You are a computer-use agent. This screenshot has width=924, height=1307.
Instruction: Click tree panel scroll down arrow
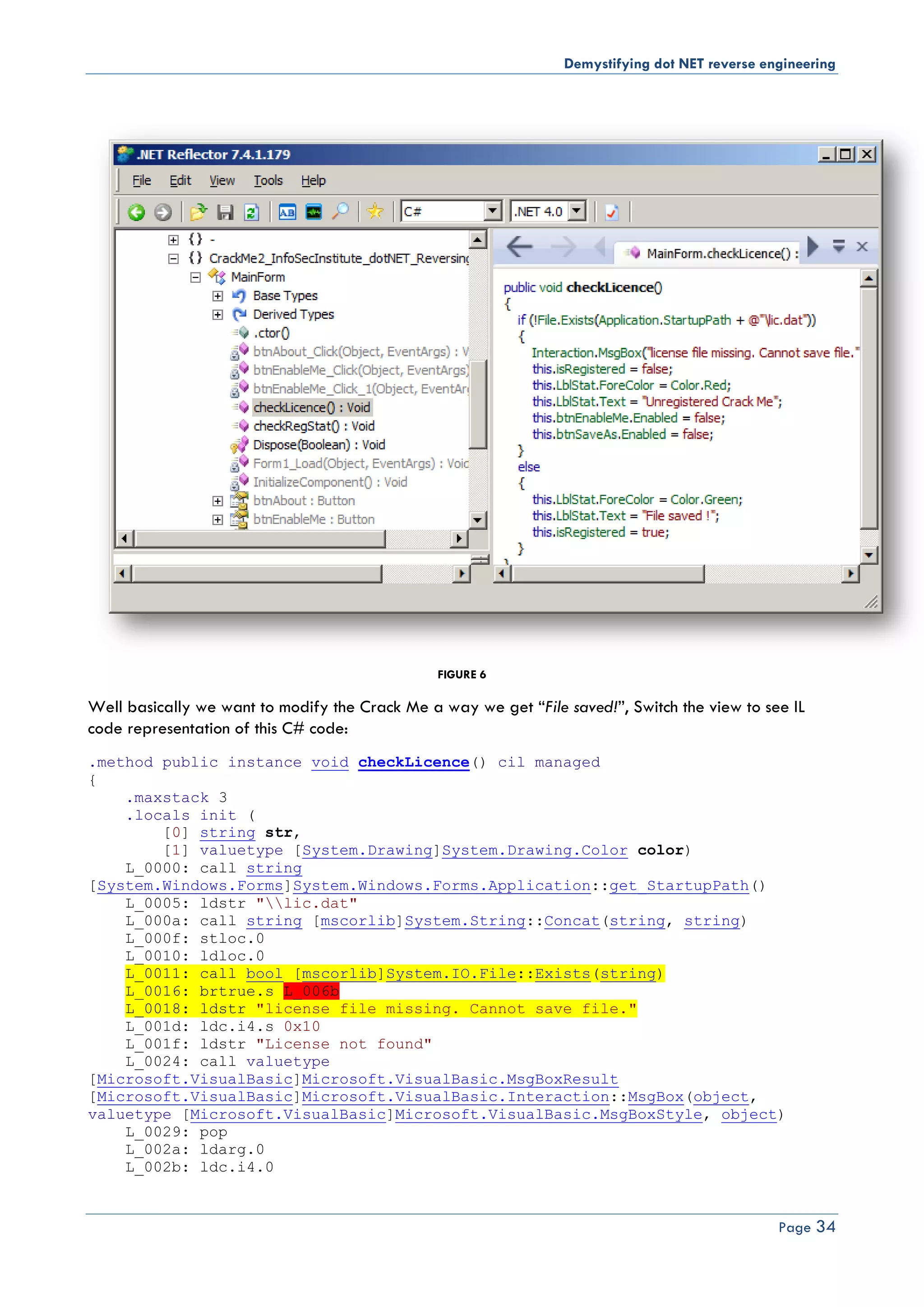click(x=478, y=520)
